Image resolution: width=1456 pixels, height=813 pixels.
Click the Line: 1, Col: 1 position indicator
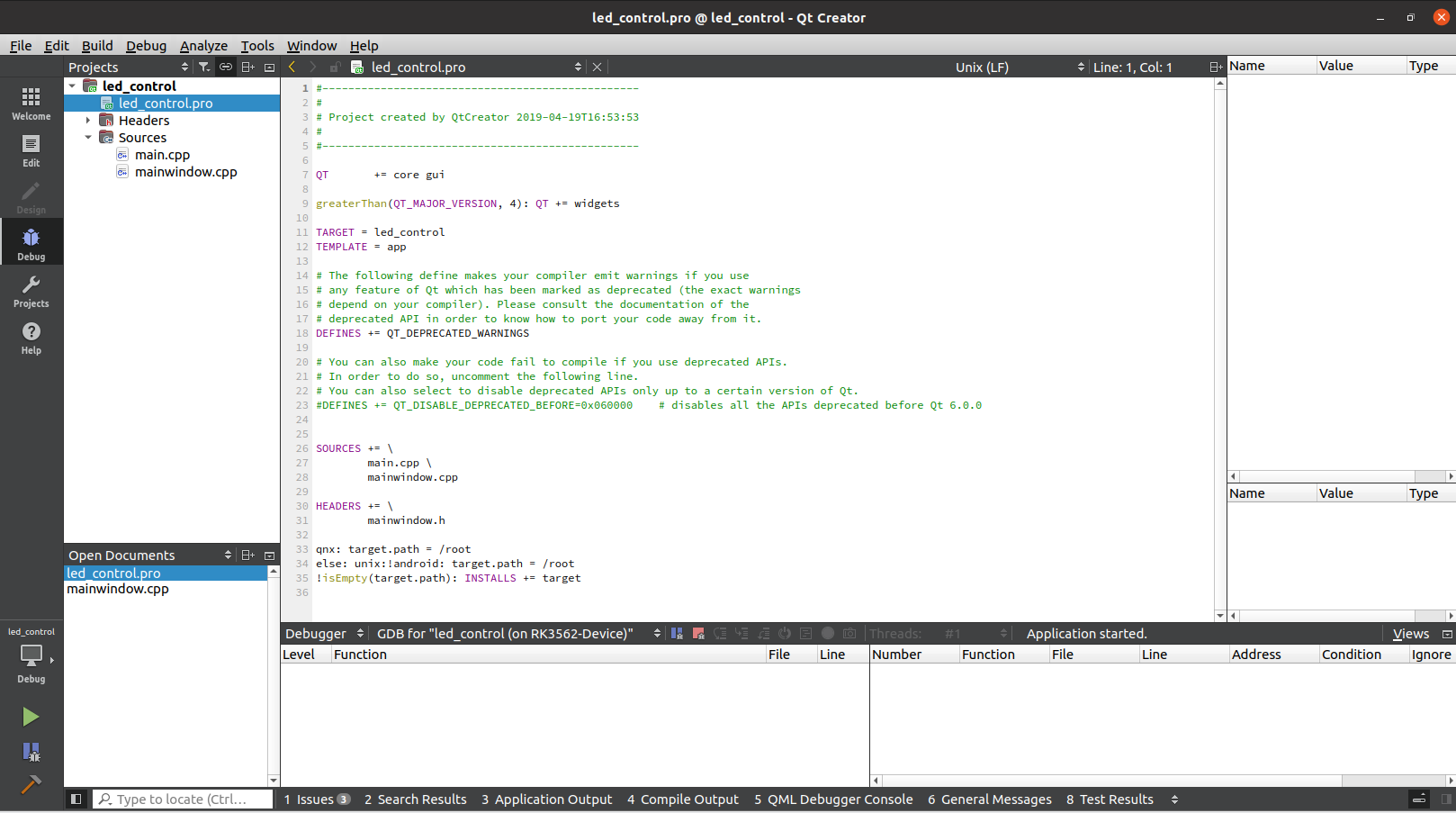pos(1132,67)
